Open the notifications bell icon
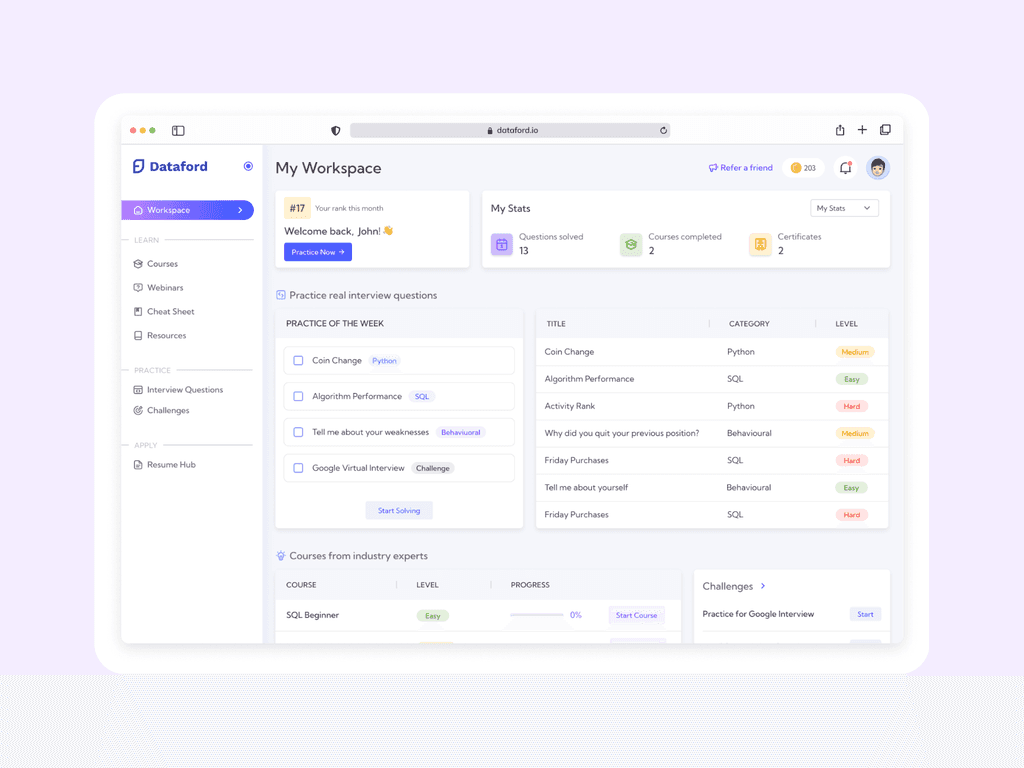Screen dimensions: 1024x768 (845, 168)
